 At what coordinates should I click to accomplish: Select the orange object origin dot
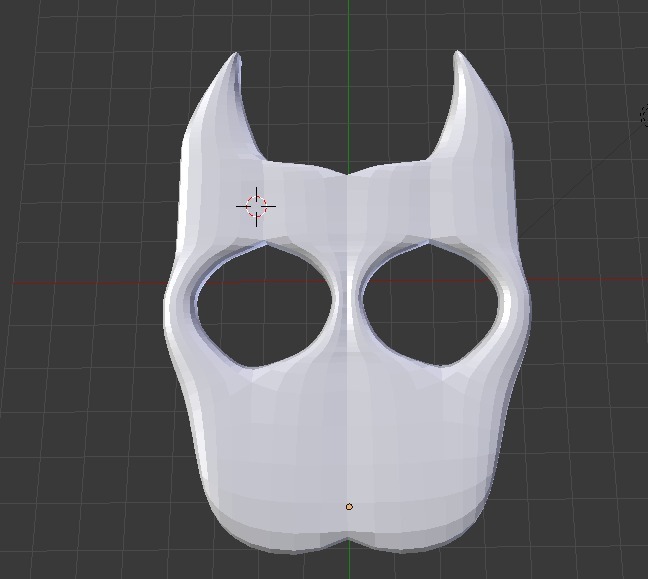[x=349, y=507]
